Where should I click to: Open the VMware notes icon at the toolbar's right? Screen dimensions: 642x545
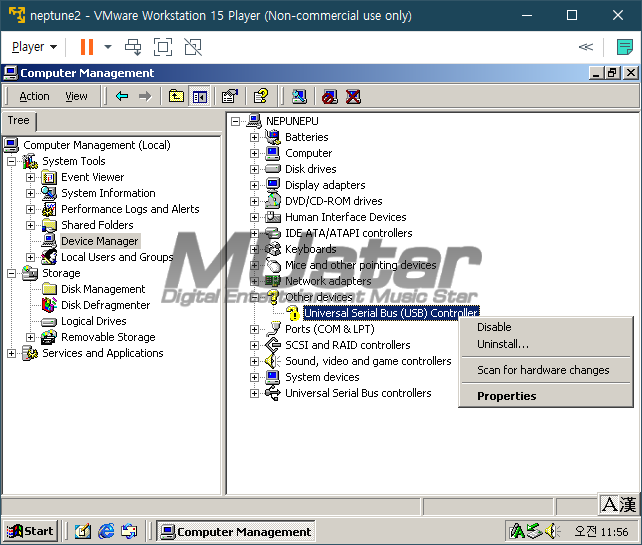click(x=624, y=47)
